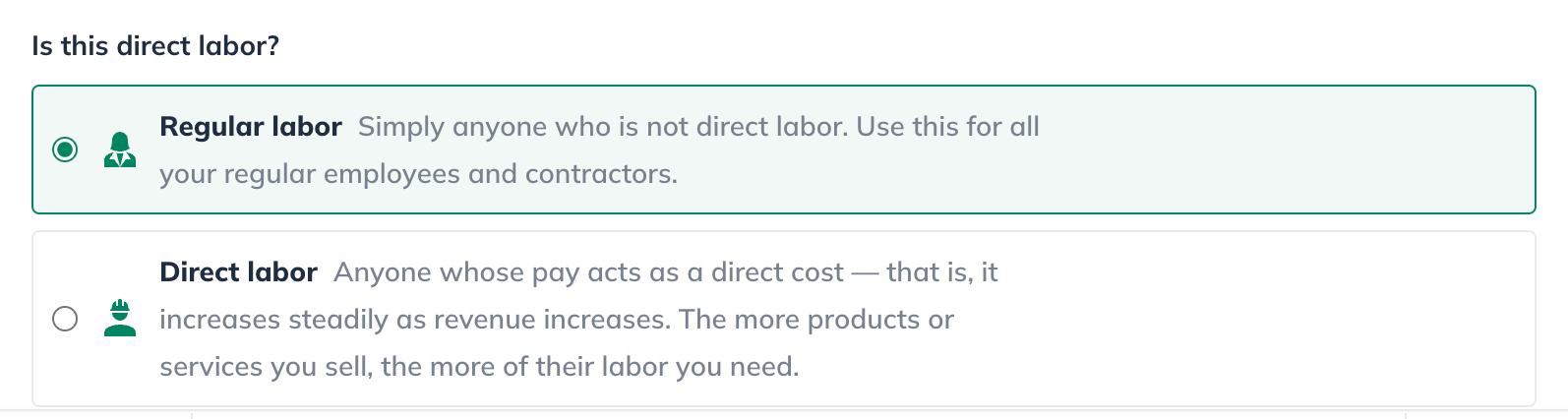The image size is (1568, 419).
Task: Click empty space inside Direct labor card
Action: [1279, 319]
